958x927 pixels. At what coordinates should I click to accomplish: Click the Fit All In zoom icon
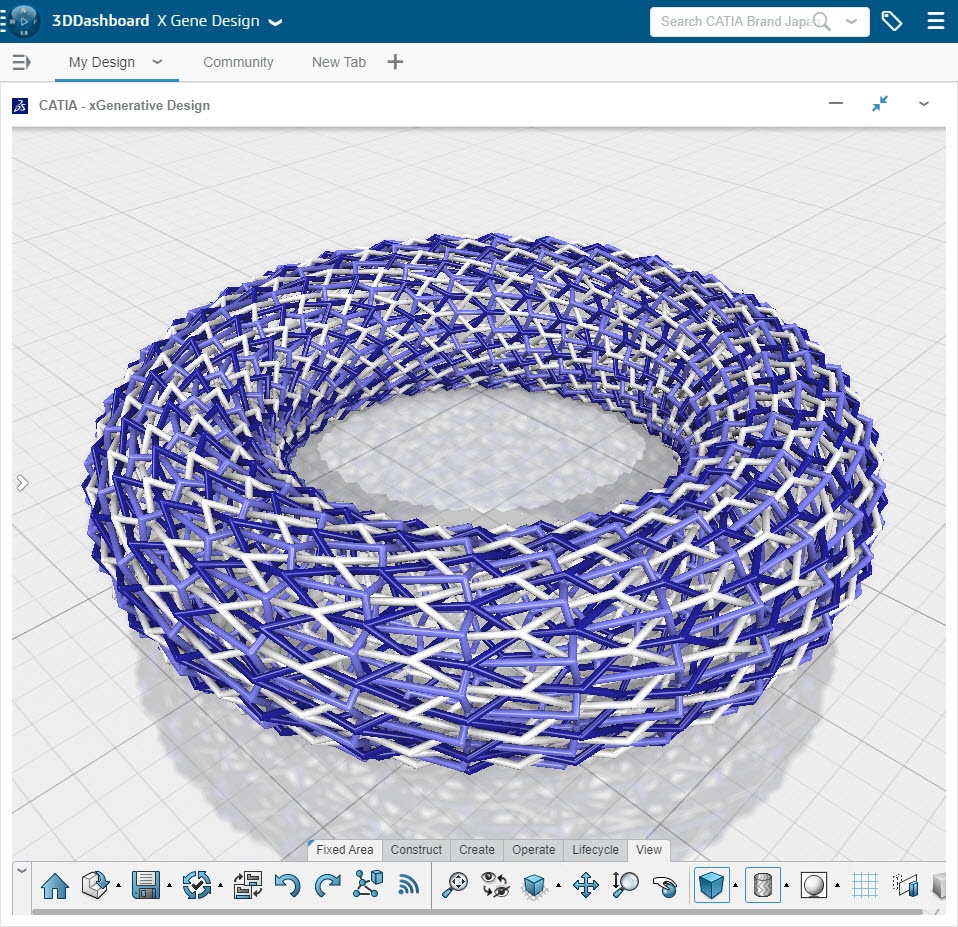(x=456, y=885)
